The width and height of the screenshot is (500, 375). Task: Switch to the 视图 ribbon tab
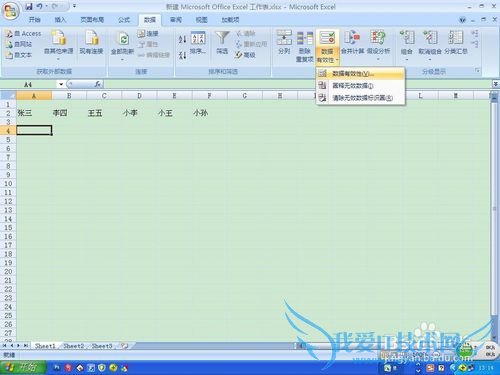tap(201, 20)
